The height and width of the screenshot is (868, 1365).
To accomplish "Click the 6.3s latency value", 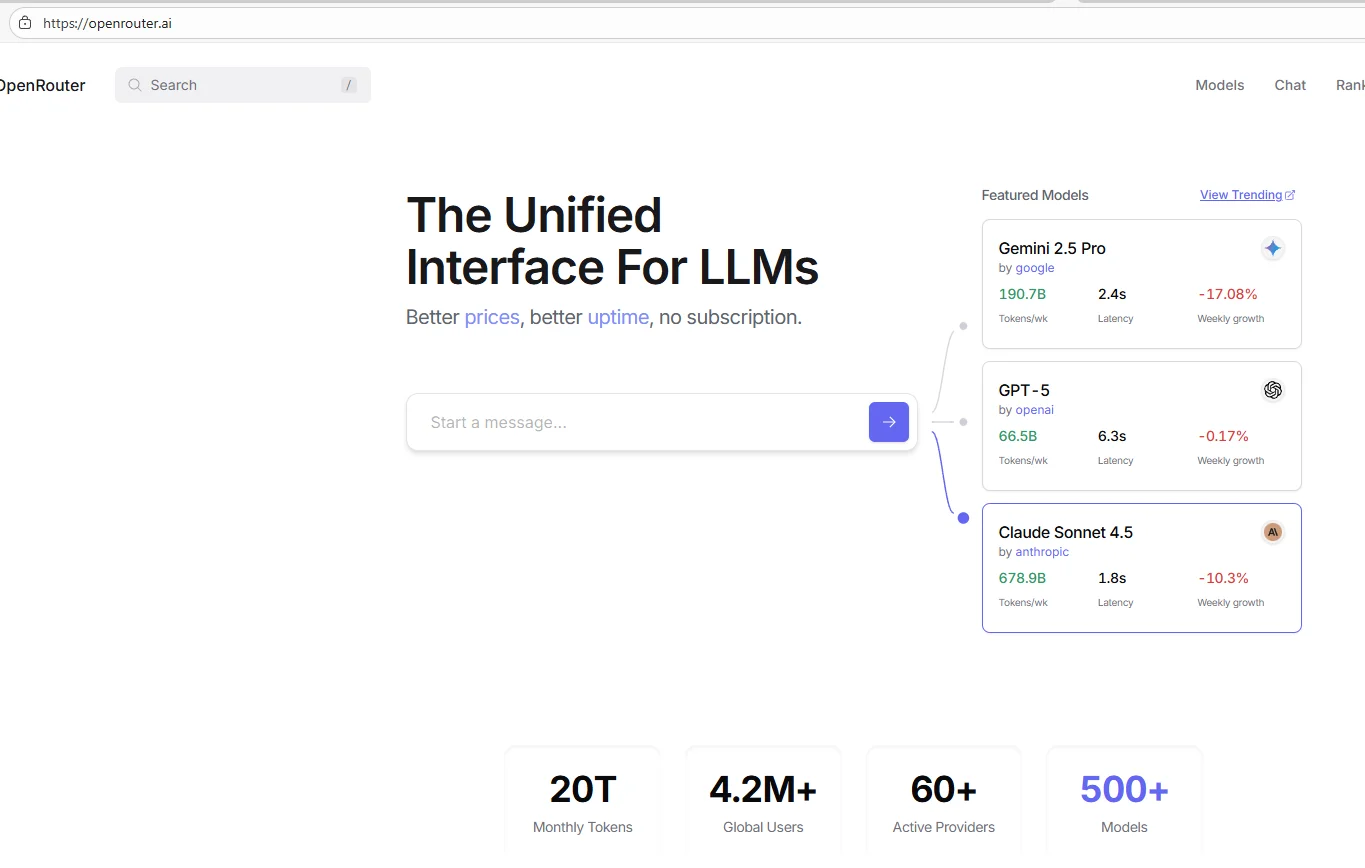I will point(1112,436).
